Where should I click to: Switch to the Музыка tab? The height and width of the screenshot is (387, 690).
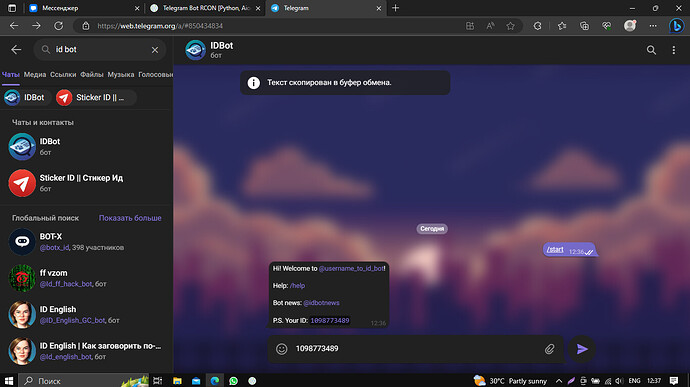[x=121, y=75]
